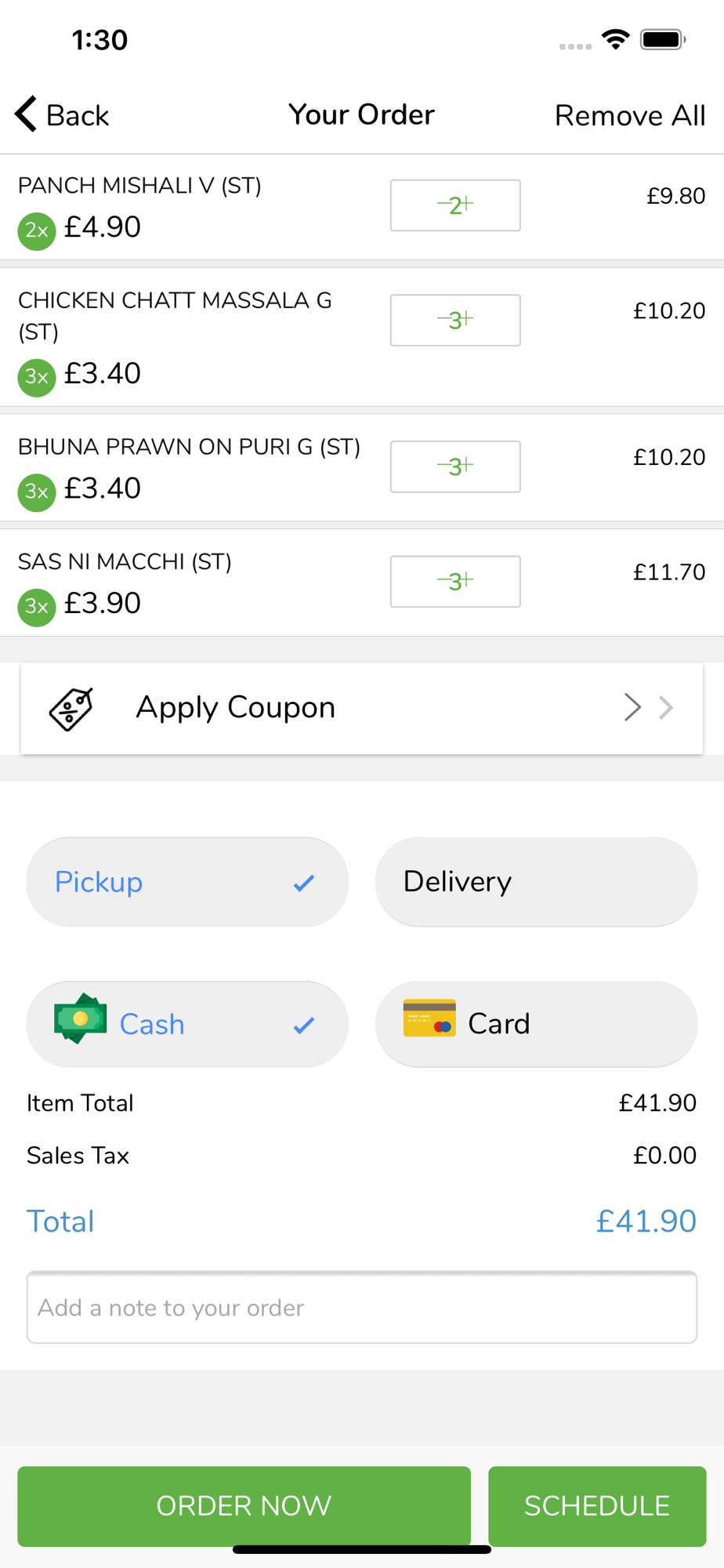Click the yellow credit card icon
This screenshot has height=1568, width=724.
429,1018
